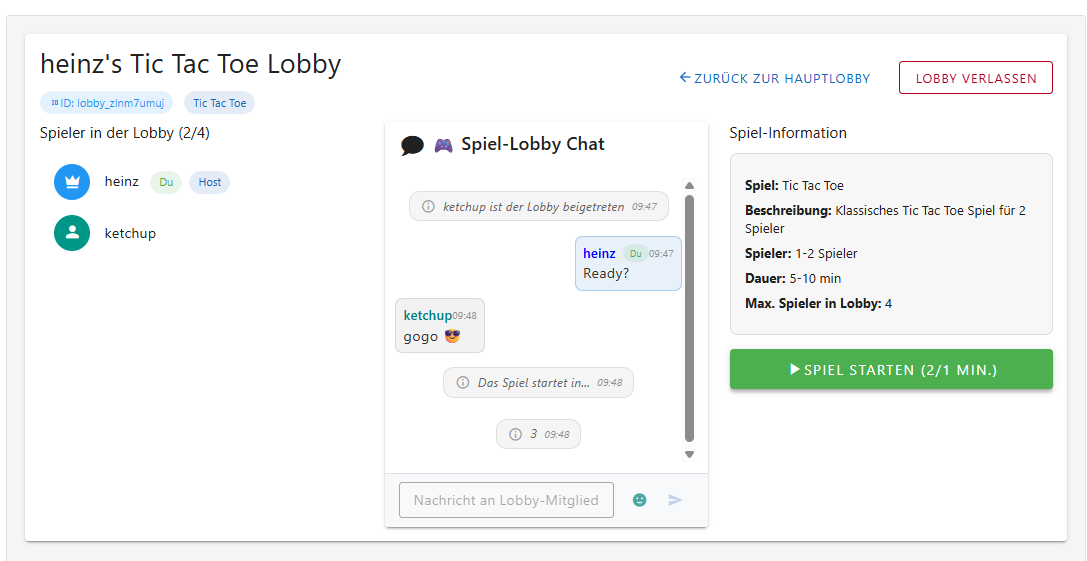Click the game controller icon in chat header
The height and width of the screenshot is (561, 1087).
444,145
